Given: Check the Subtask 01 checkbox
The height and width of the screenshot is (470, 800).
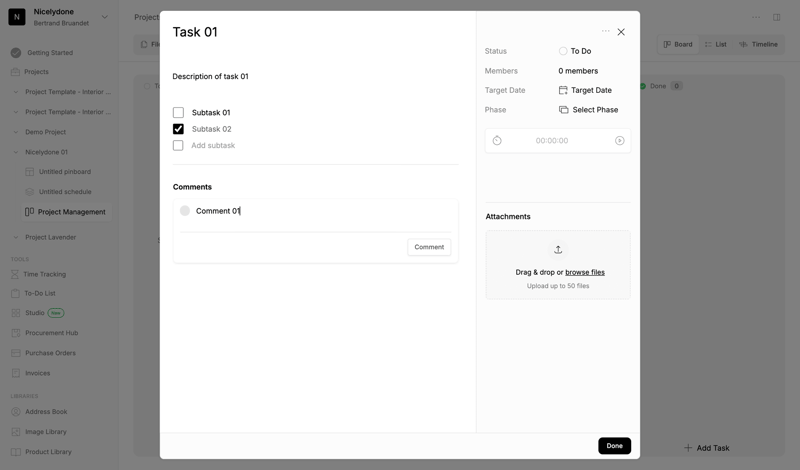Looking at the screenshot, I should (178, 112).
